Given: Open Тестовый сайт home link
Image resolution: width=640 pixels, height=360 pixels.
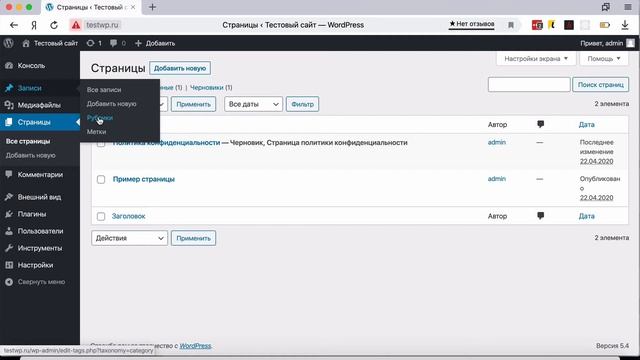Looking at the screenshot, I should click(x=50, y=43).
